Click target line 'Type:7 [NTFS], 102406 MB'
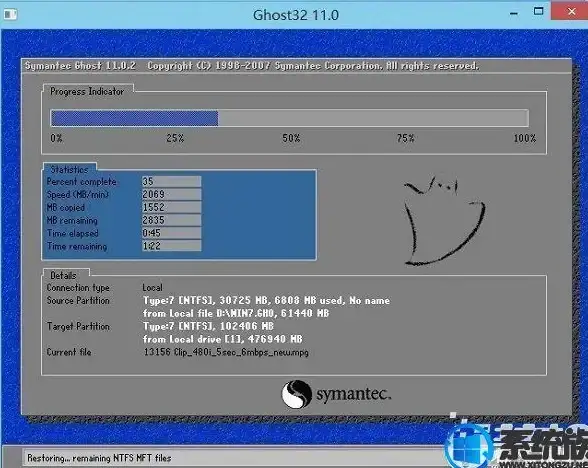 (x=208, y=326)
